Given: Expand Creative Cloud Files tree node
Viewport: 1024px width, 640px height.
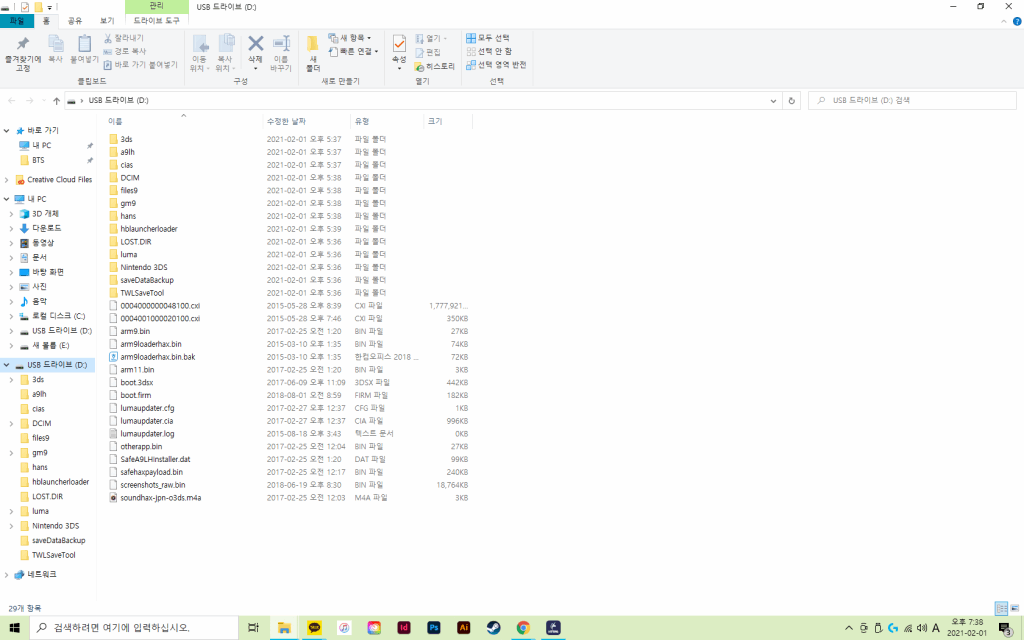Looking at the screenshot, I should 7,180.
